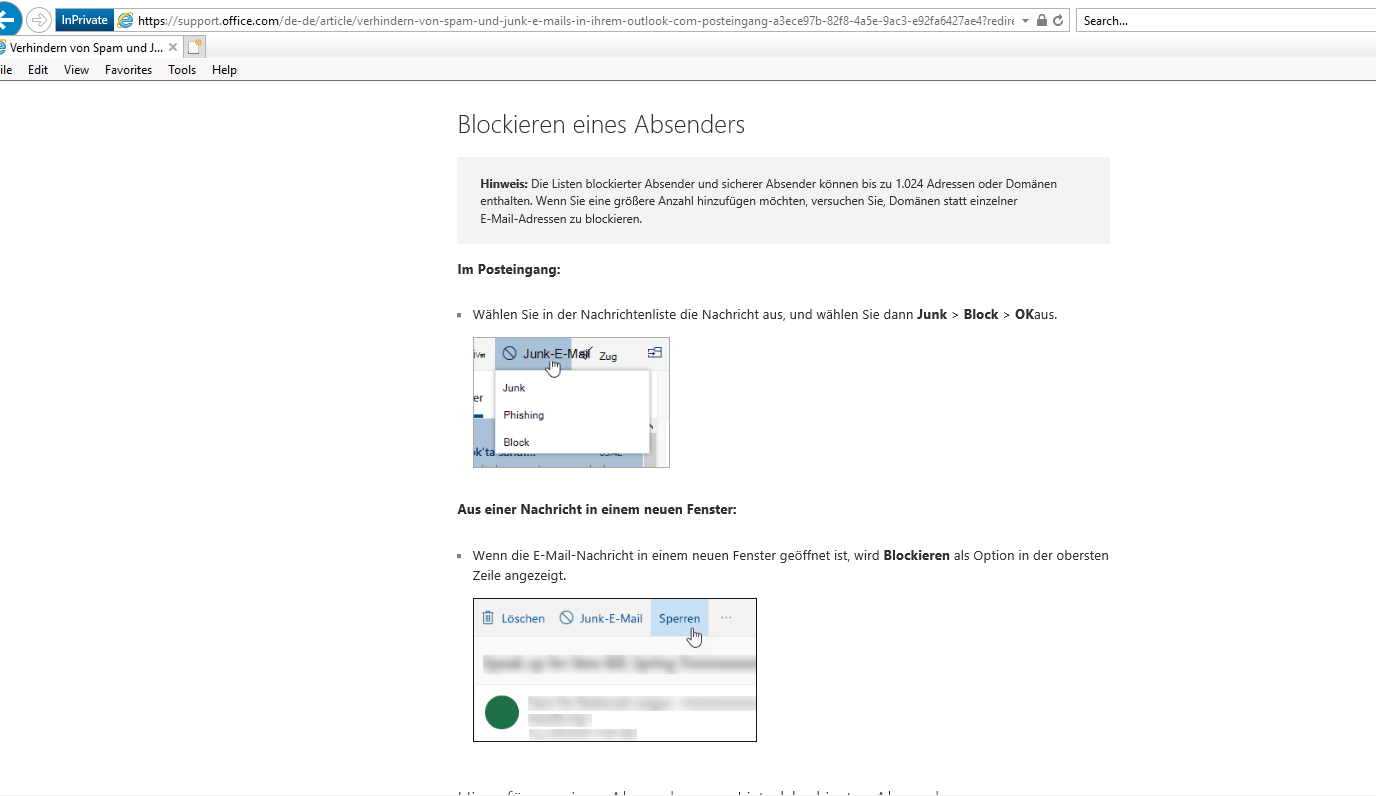Viewport: 1376px width, 796px height.
Task: Refresh the page with the reload icon
Action: 1058,21
